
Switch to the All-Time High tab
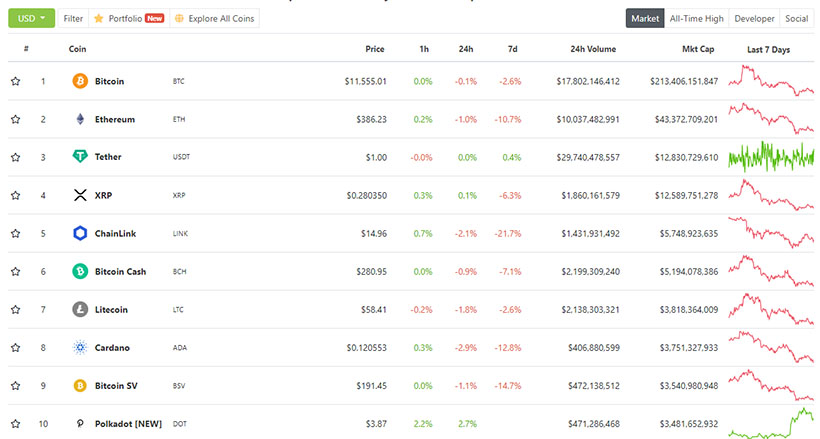click(697, 18)
